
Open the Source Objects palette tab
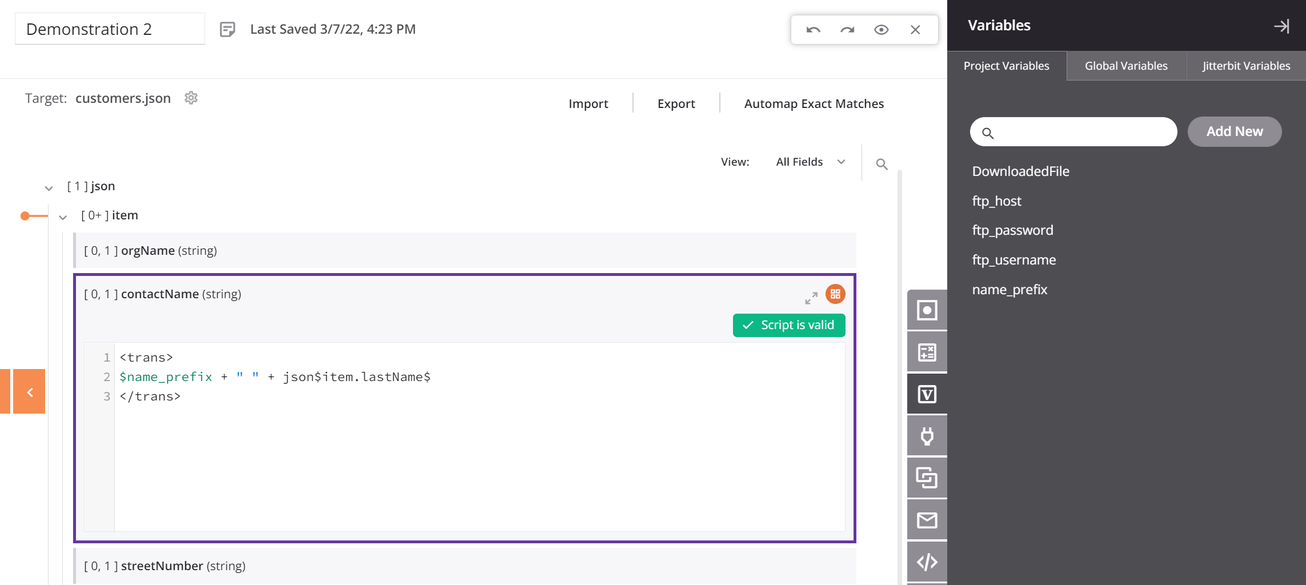click(x=927, y=310)
